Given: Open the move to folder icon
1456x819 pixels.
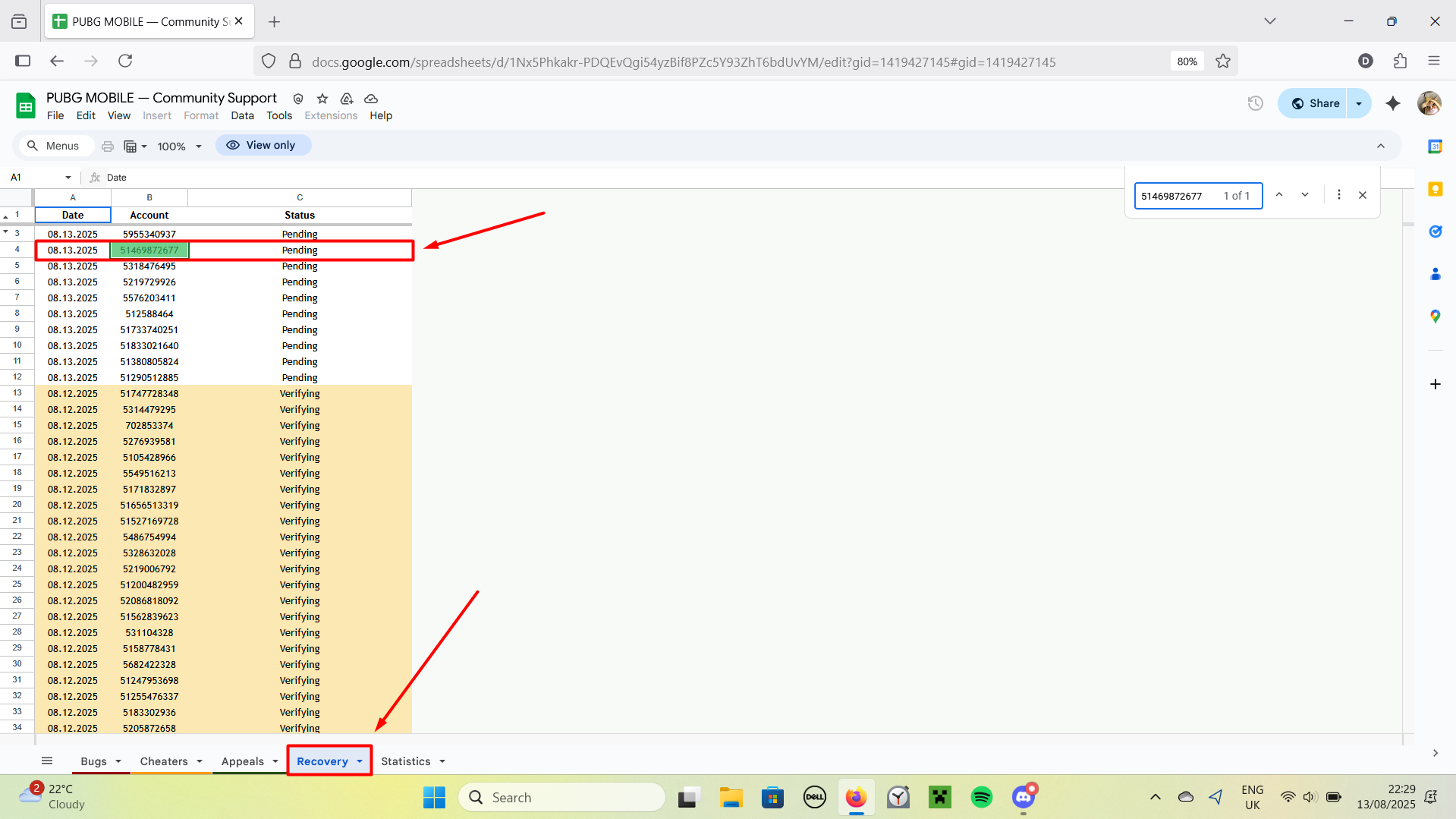Looking at the screenshot, I should tap(347, 99).
